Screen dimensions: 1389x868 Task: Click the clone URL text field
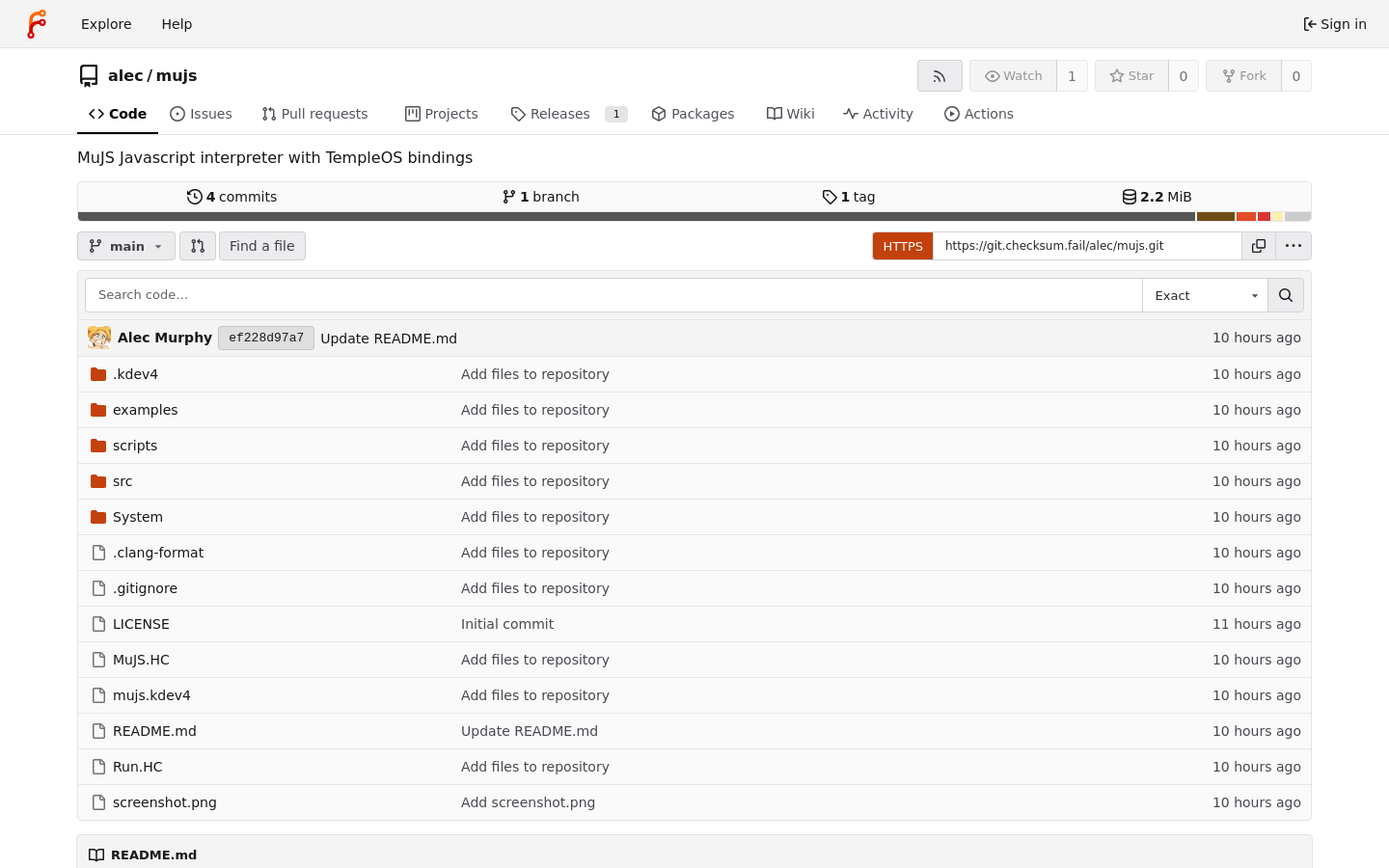click(x=1087, y=246)
